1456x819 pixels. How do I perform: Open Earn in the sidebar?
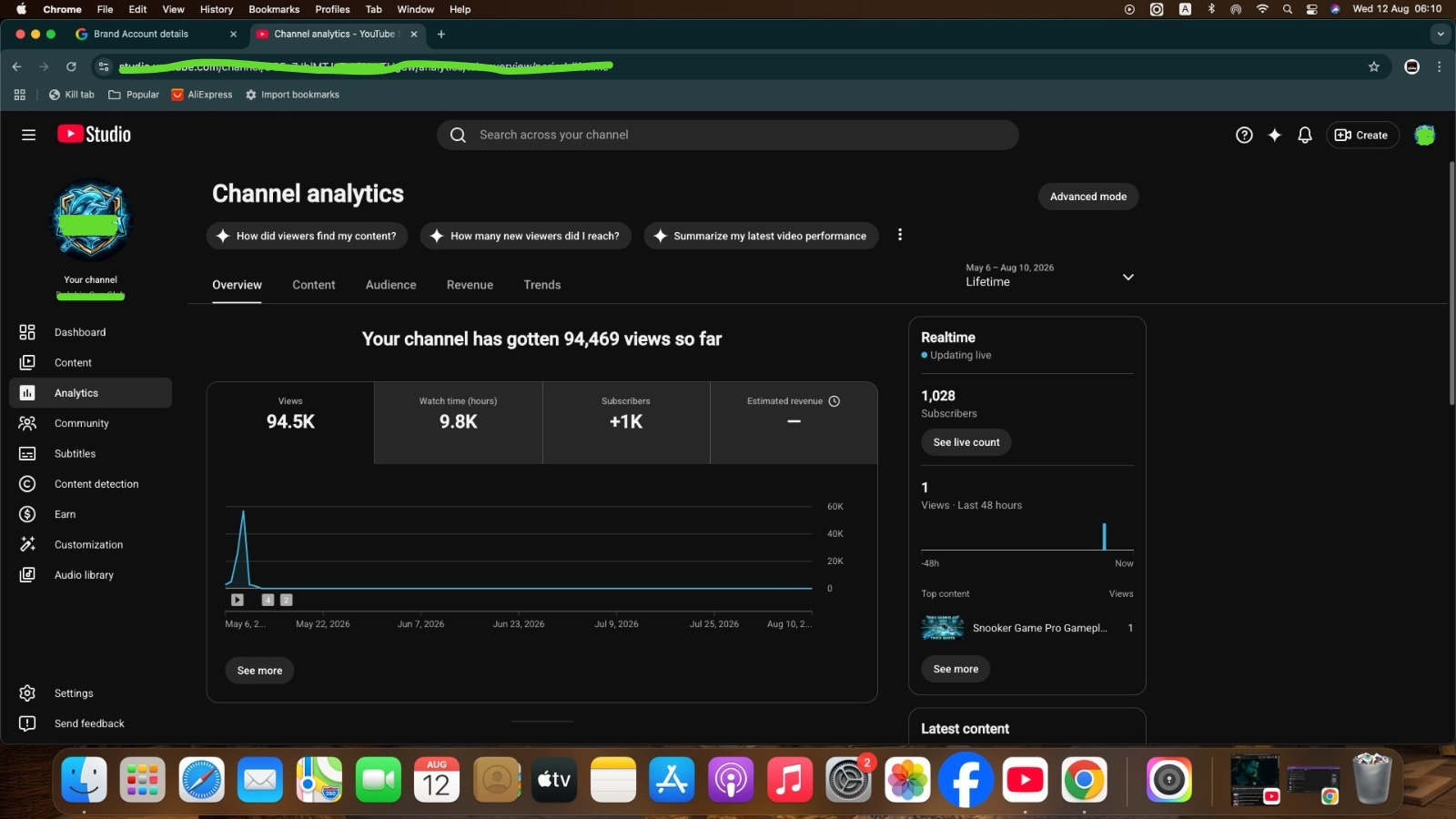[x=90, y=514]
